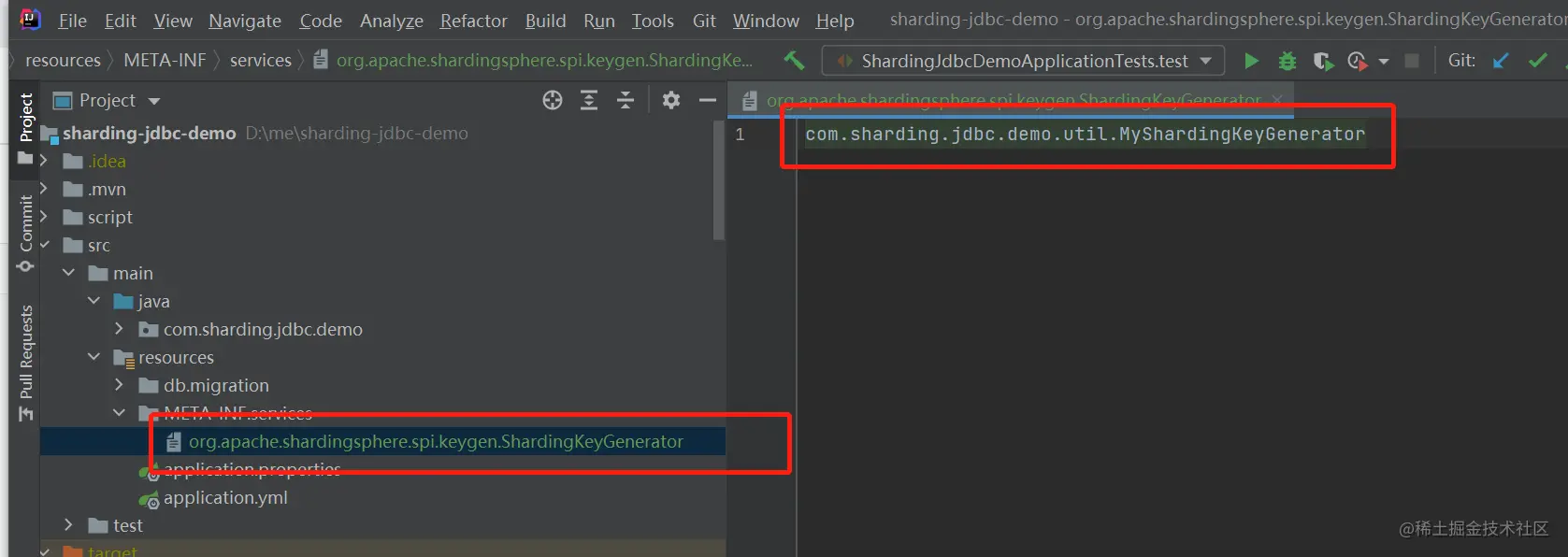
Task: Open the Code menu
Action: pyautogui.click(x=321, y=21)
